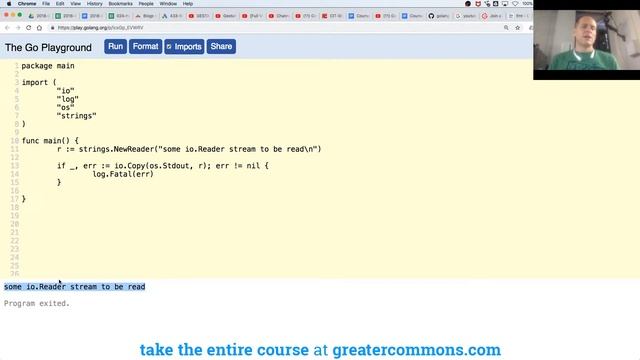640x360 pixels.
Task: Click the "strings" import line
Action: [x=76, y=116]
